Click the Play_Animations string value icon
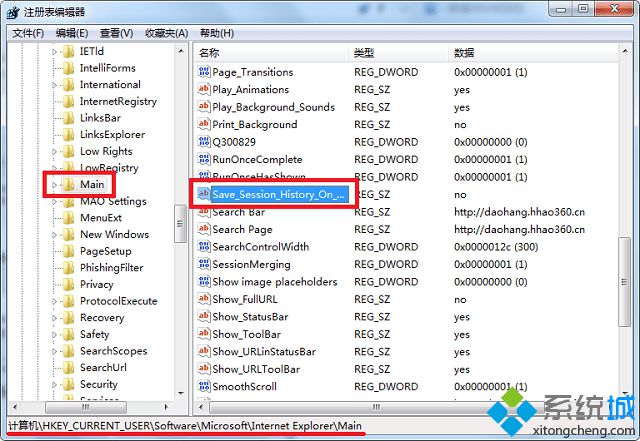The height and width of the screenshot is (441, 640). (x=203, y=89)
